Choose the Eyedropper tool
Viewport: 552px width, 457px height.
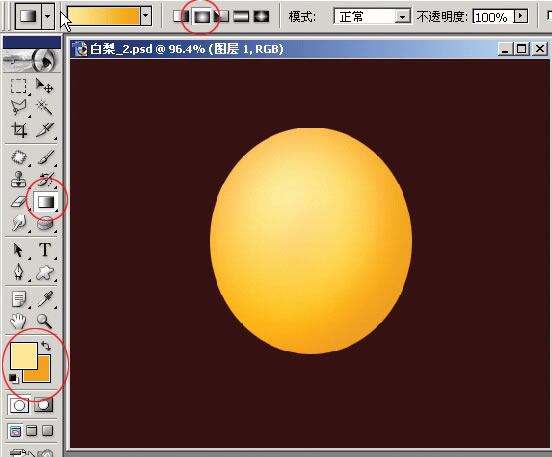click(x=45, y=299)
